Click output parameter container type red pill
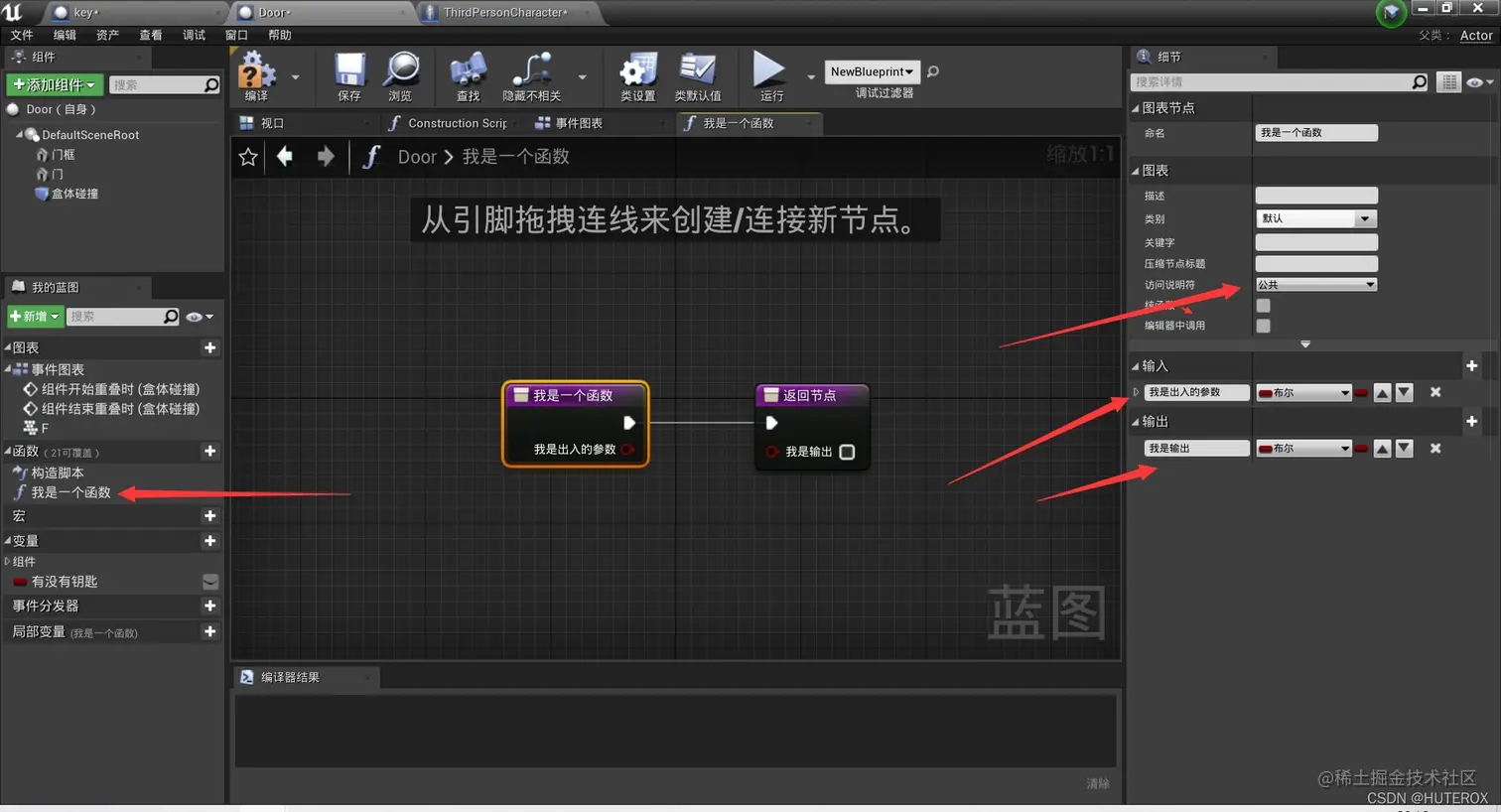 click(1361, 448)
